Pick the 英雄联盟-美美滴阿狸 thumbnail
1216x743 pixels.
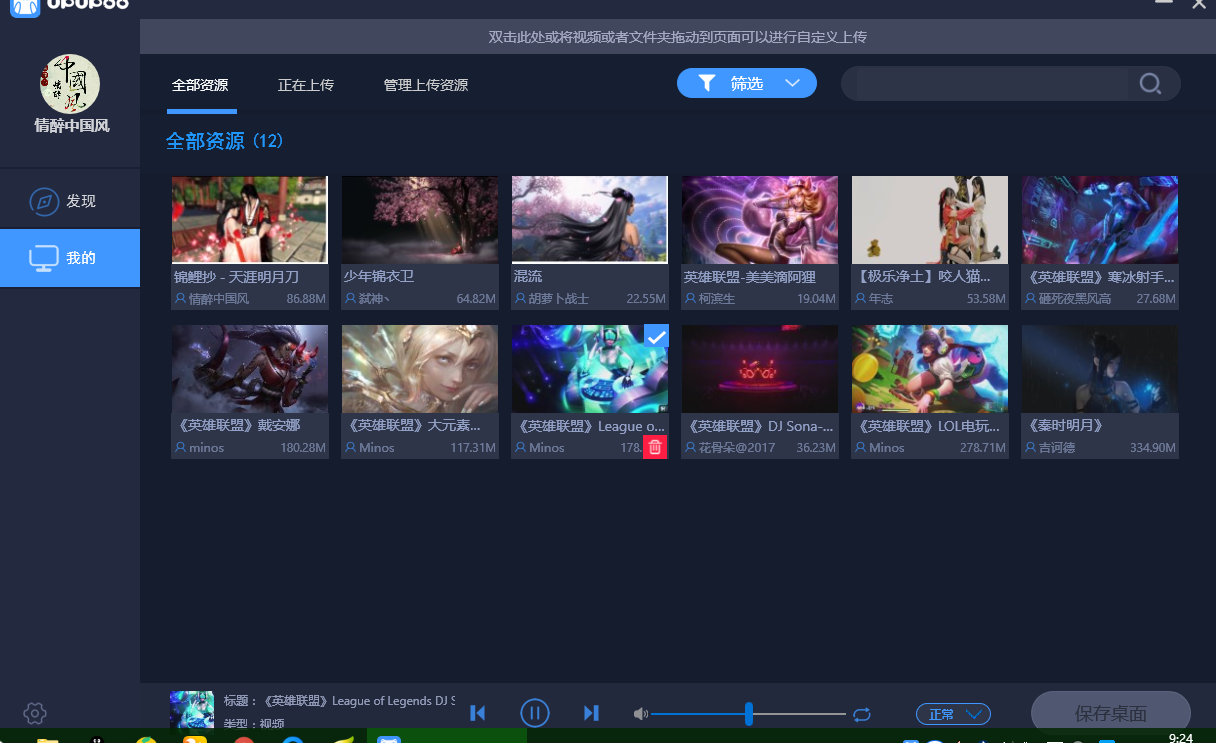pyautogui.click(x=760, y=219)
